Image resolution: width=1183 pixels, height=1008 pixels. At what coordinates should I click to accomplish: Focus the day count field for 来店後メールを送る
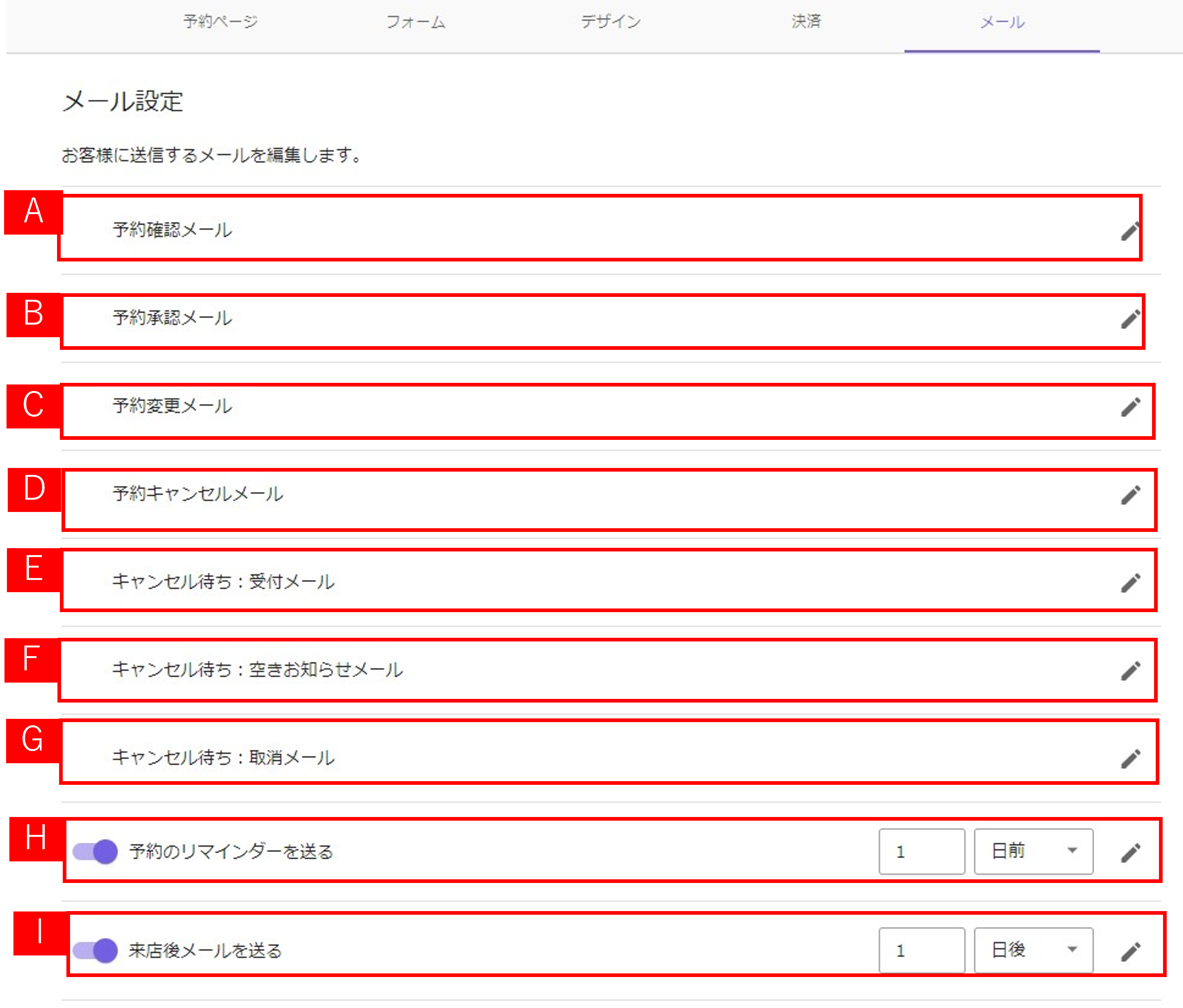tap(921, 950)
